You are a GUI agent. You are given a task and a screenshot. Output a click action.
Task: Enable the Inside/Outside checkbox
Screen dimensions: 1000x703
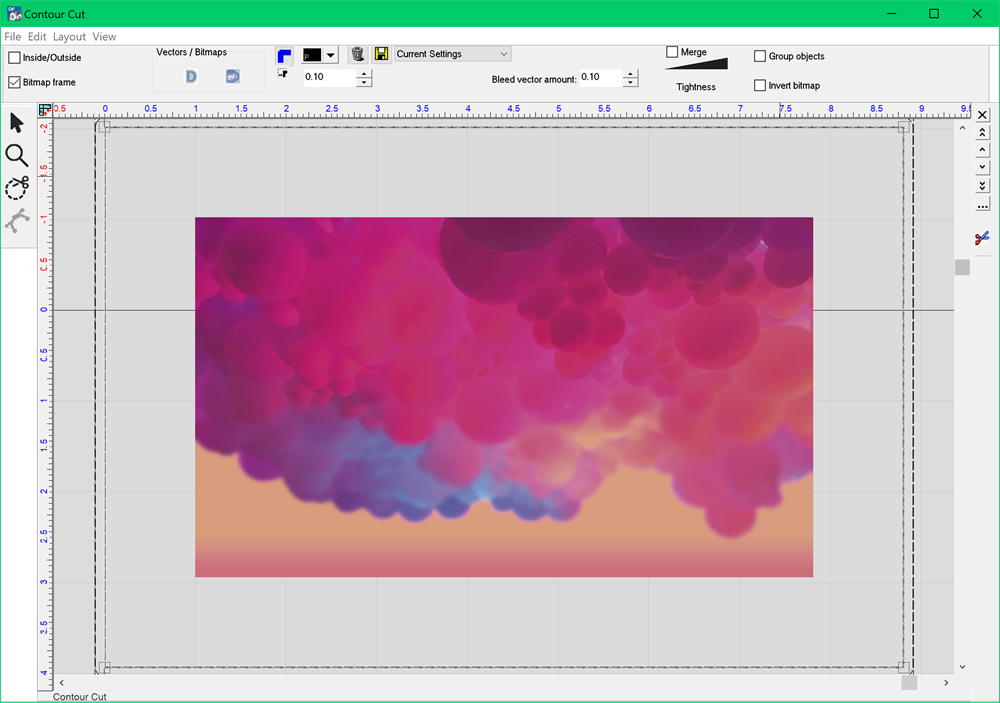point(15,58)
